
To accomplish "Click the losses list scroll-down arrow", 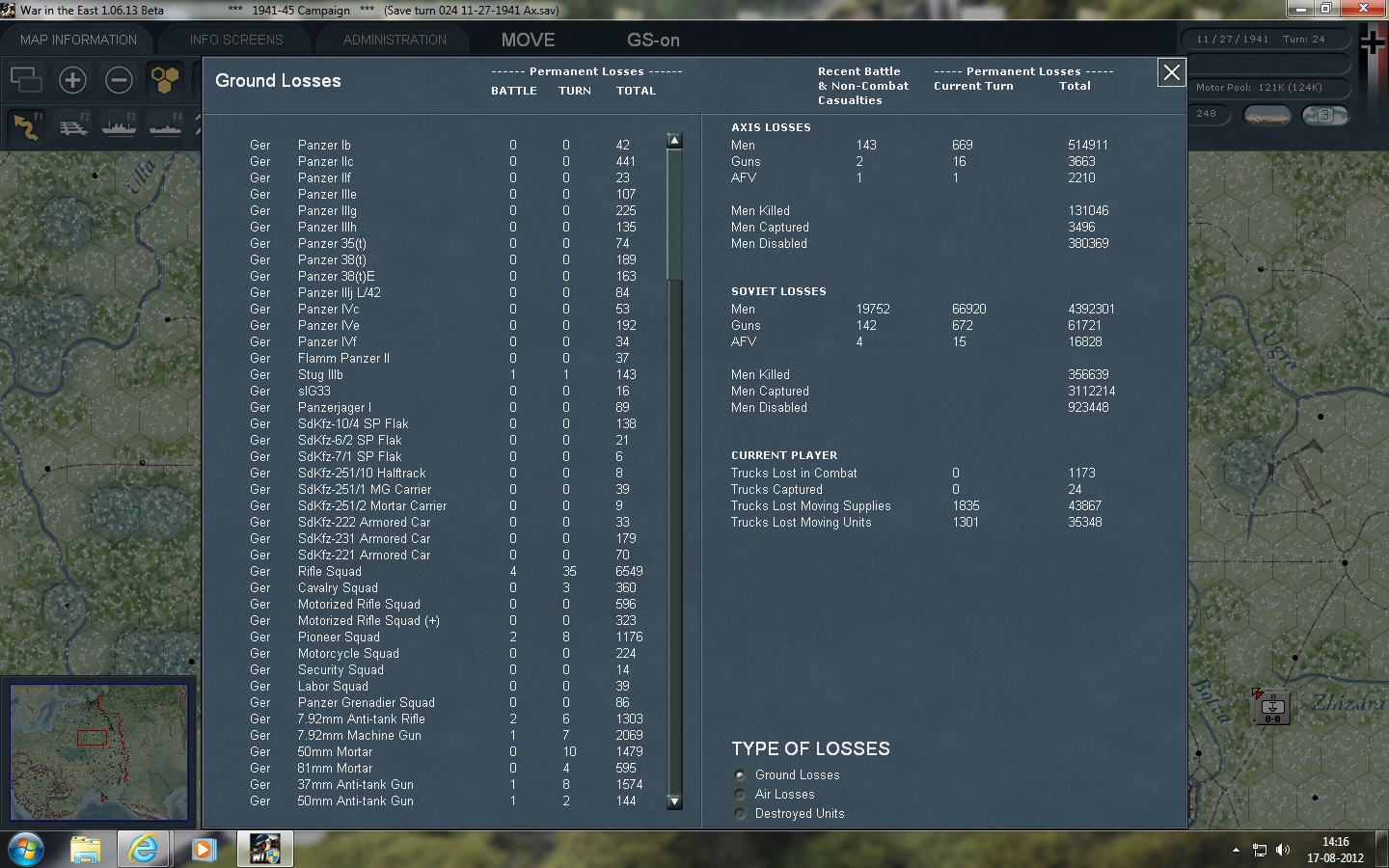I will coord(674,801).
